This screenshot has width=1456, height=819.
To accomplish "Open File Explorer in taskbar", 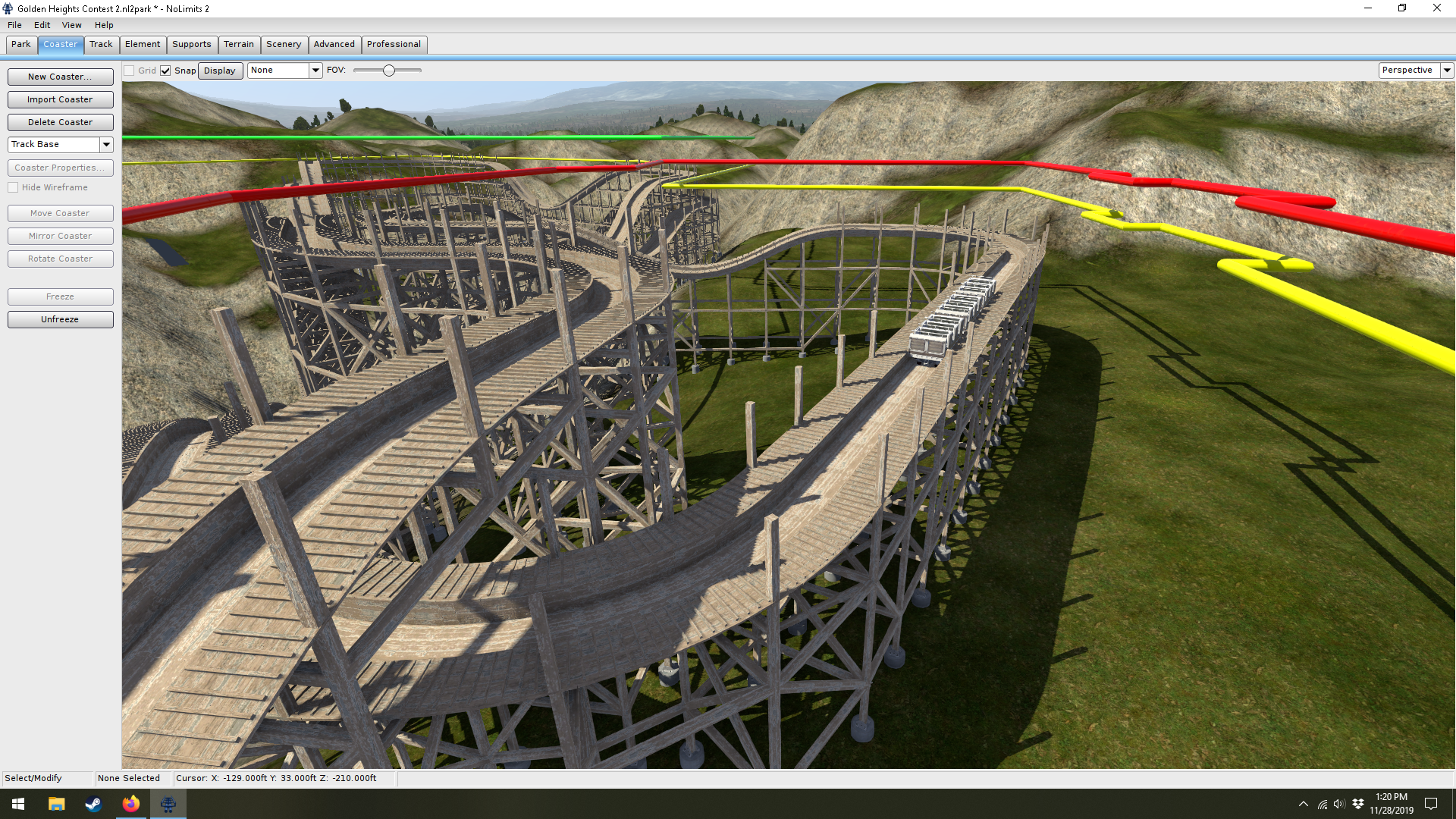I will tap(56, 804).
